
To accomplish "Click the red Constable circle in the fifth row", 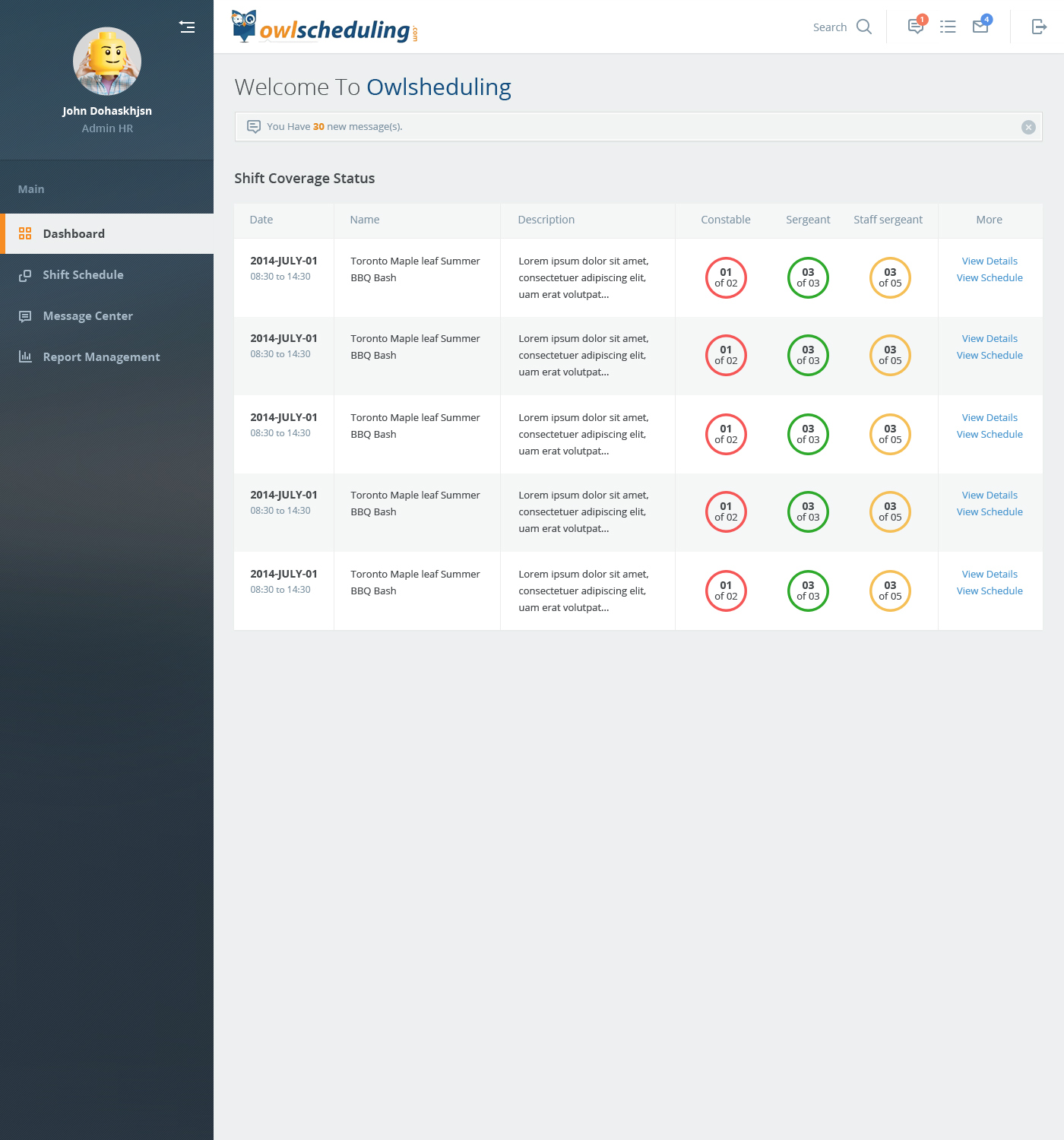I will click(x=726, y=591).
